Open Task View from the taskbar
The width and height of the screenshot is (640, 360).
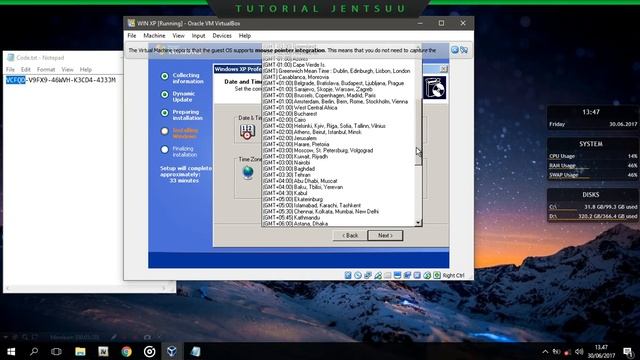click(56, 351)
